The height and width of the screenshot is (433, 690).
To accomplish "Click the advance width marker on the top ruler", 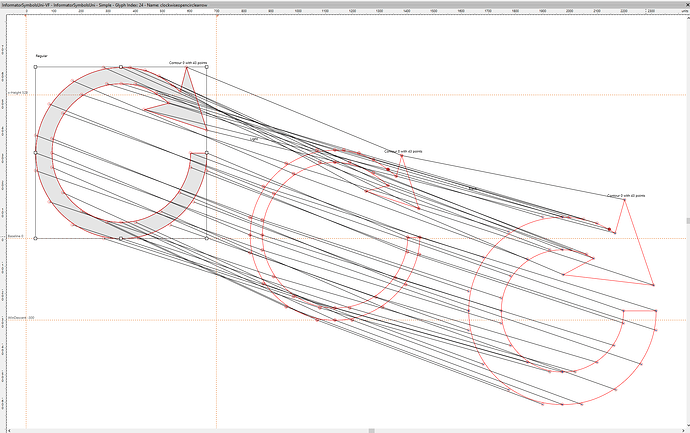I will coord(217,16).
